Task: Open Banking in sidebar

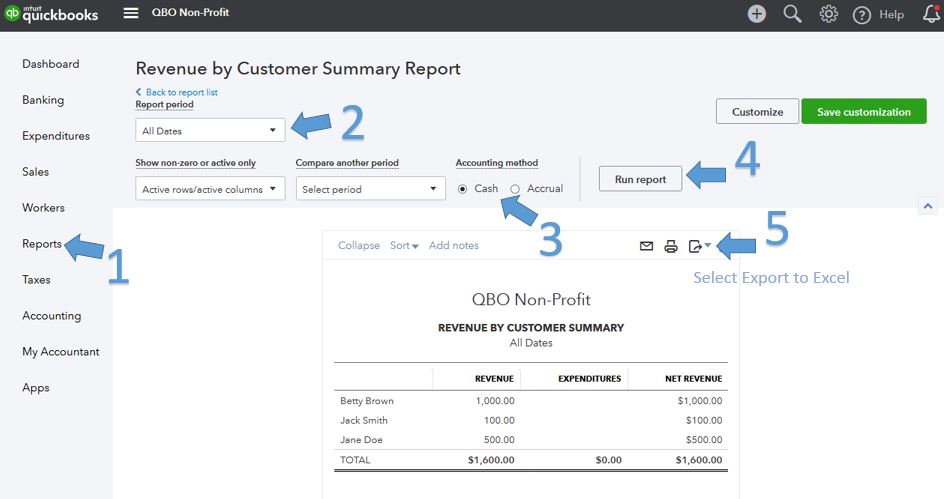Action: point(43,100)
